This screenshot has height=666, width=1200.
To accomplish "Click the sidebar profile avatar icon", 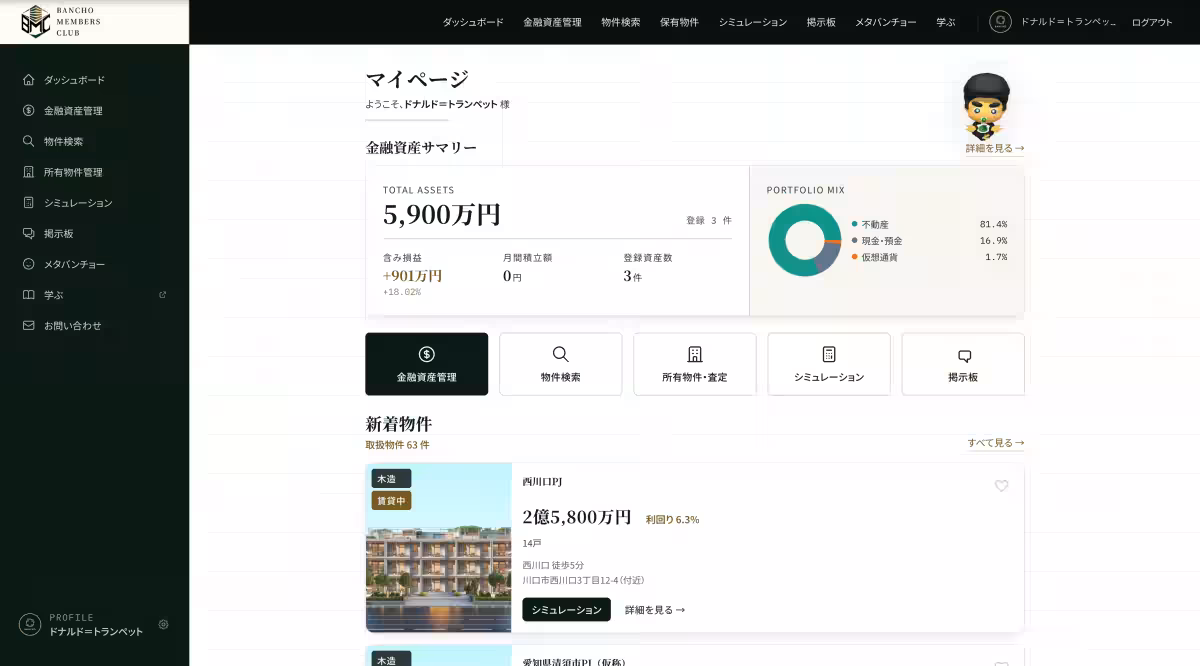I will [30, 624].
